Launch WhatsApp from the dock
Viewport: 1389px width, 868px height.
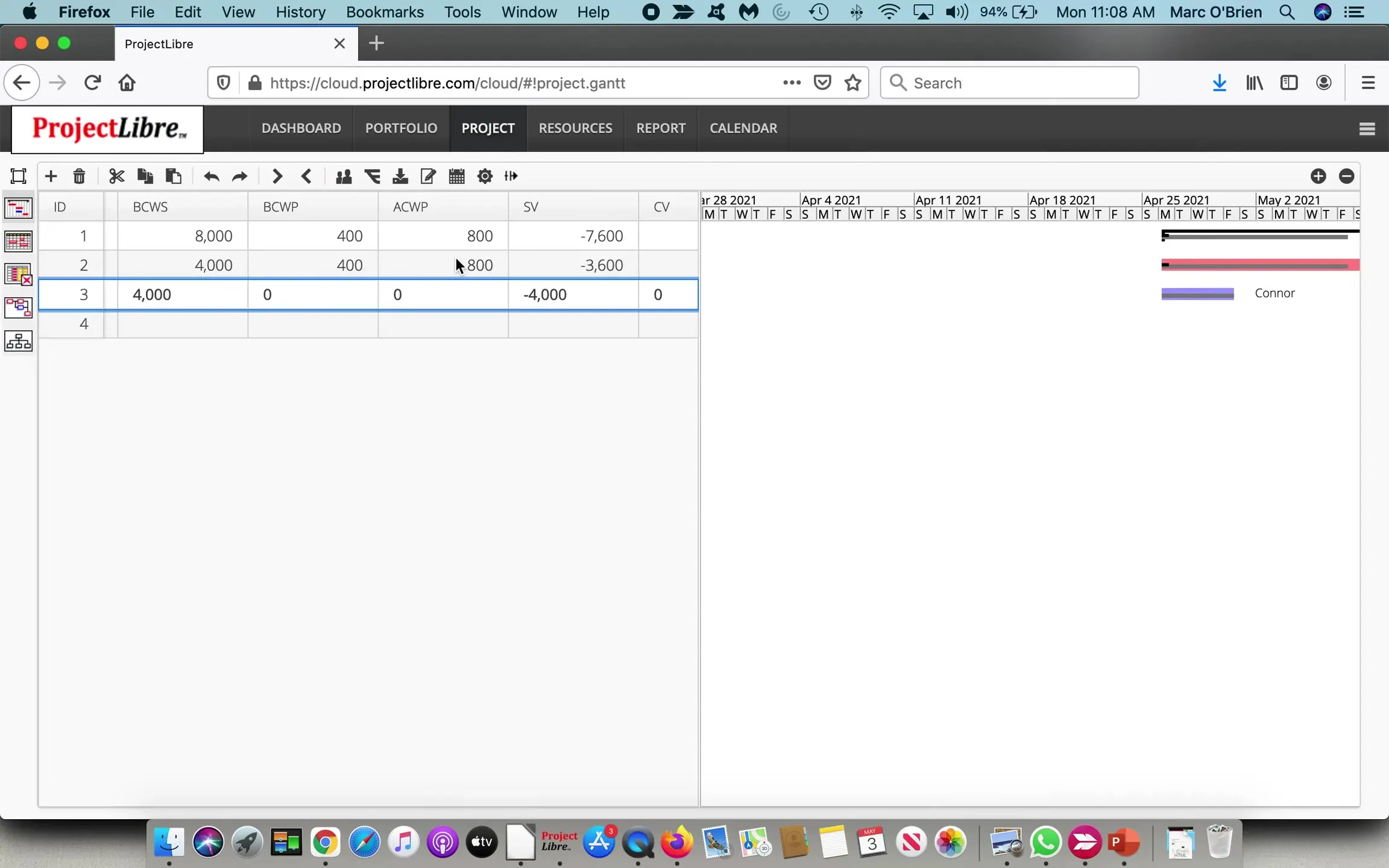(1045, 842)
